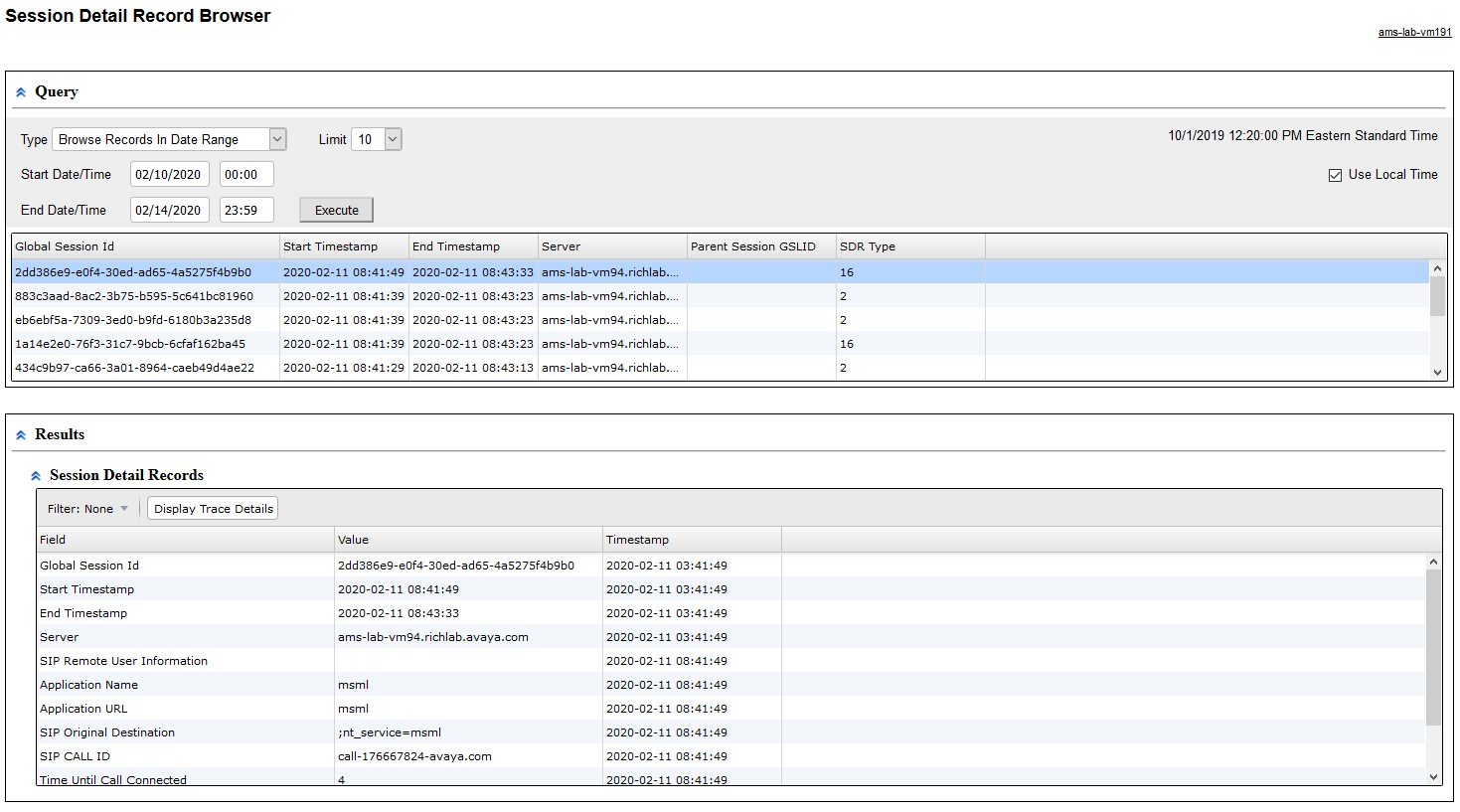1460x812 pixels.
Task: Click scroll-down arrow of query results list
Action: tap(1437, 372)
